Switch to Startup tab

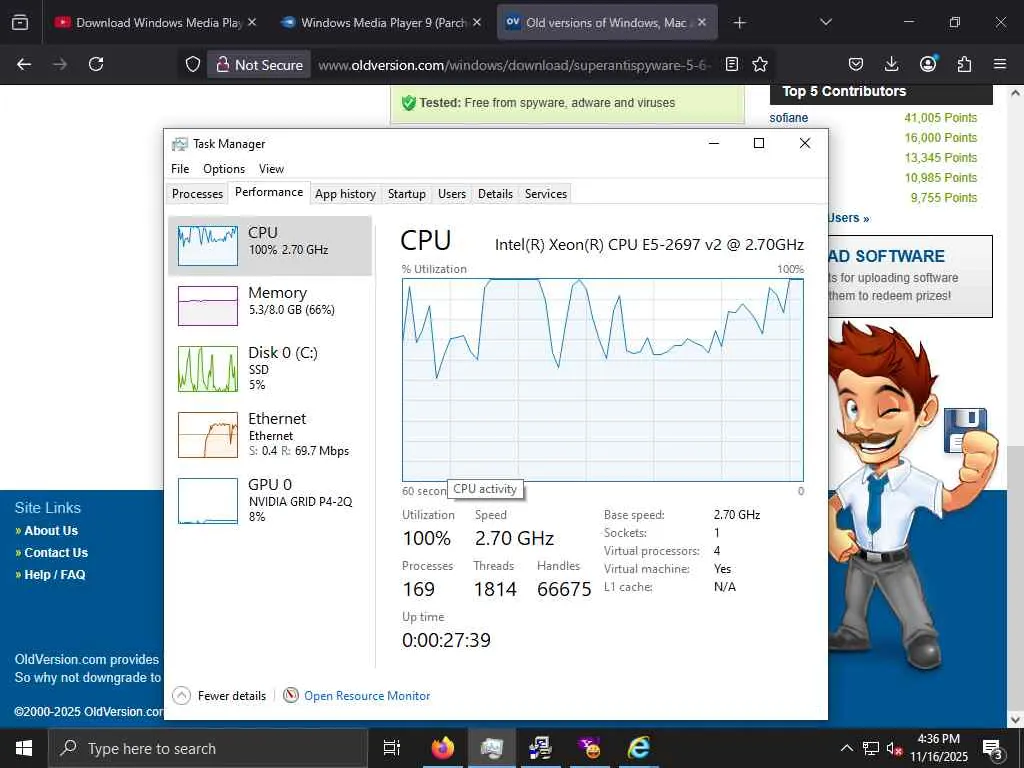click(406, 193)
